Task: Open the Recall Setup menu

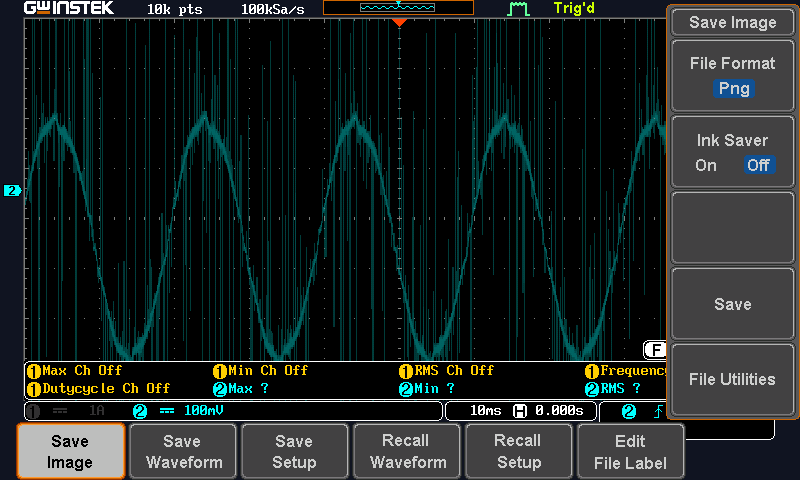Action: click(518, 451)
